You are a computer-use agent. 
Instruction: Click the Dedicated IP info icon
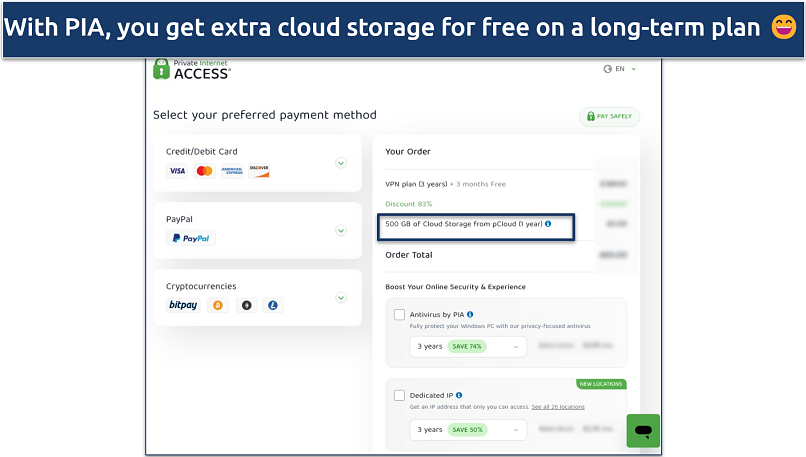coord(459,395)
